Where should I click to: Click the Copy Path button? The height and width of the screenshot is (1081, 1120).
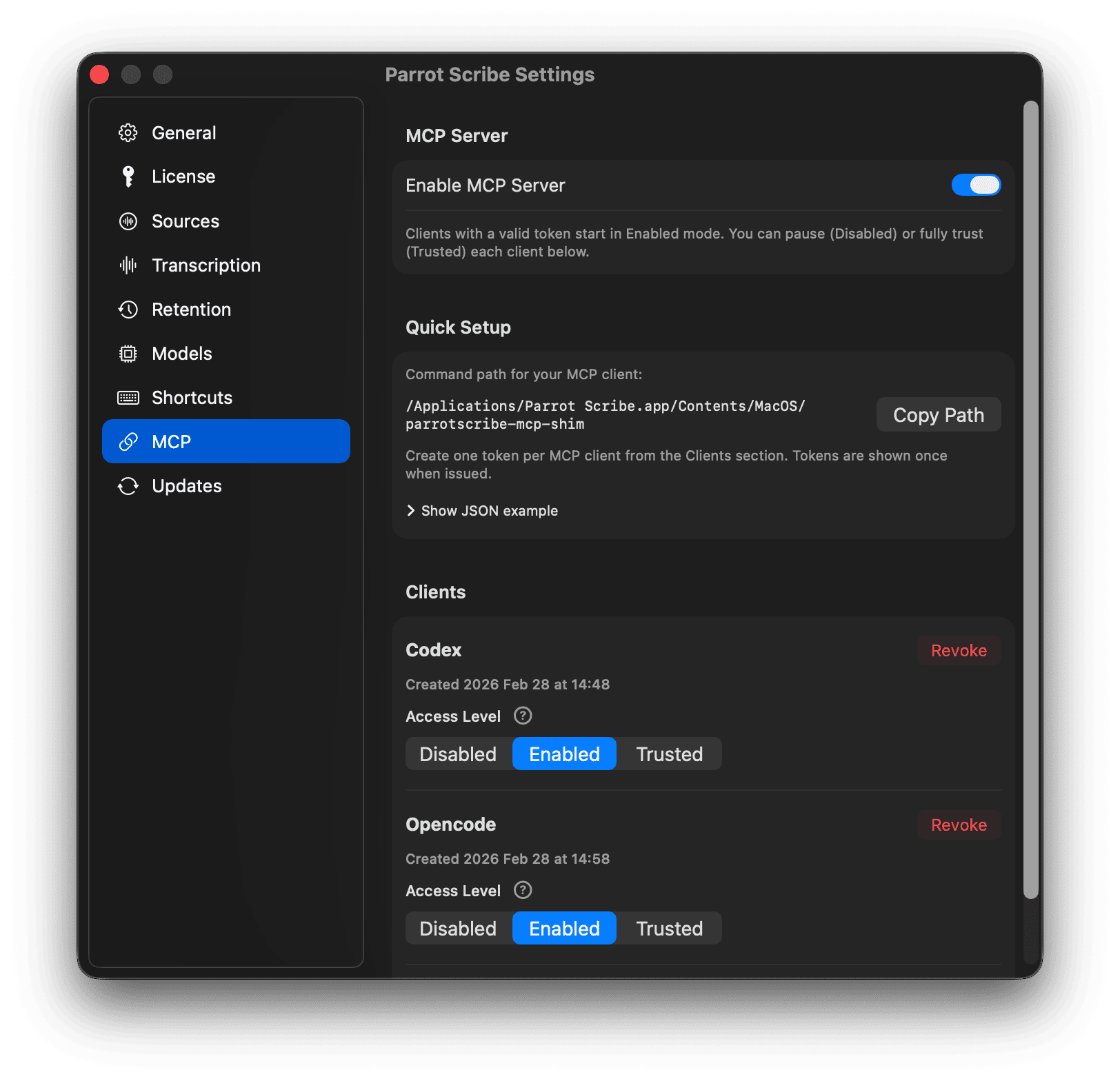938,414
